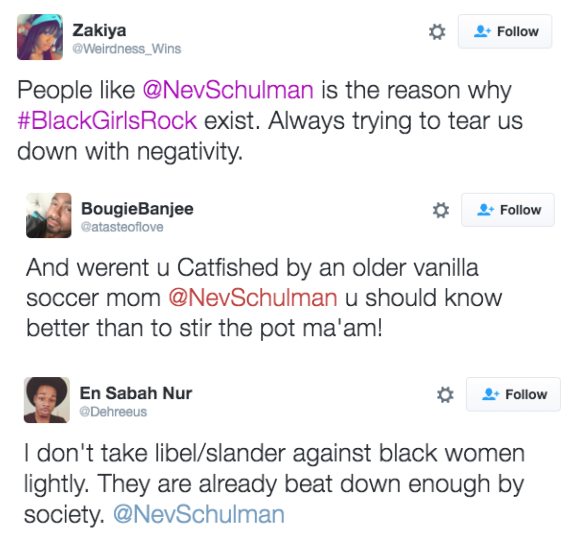574x534 pixels.
Task: Open BougieBanjee's display name
Action: [x=137, y=209]
